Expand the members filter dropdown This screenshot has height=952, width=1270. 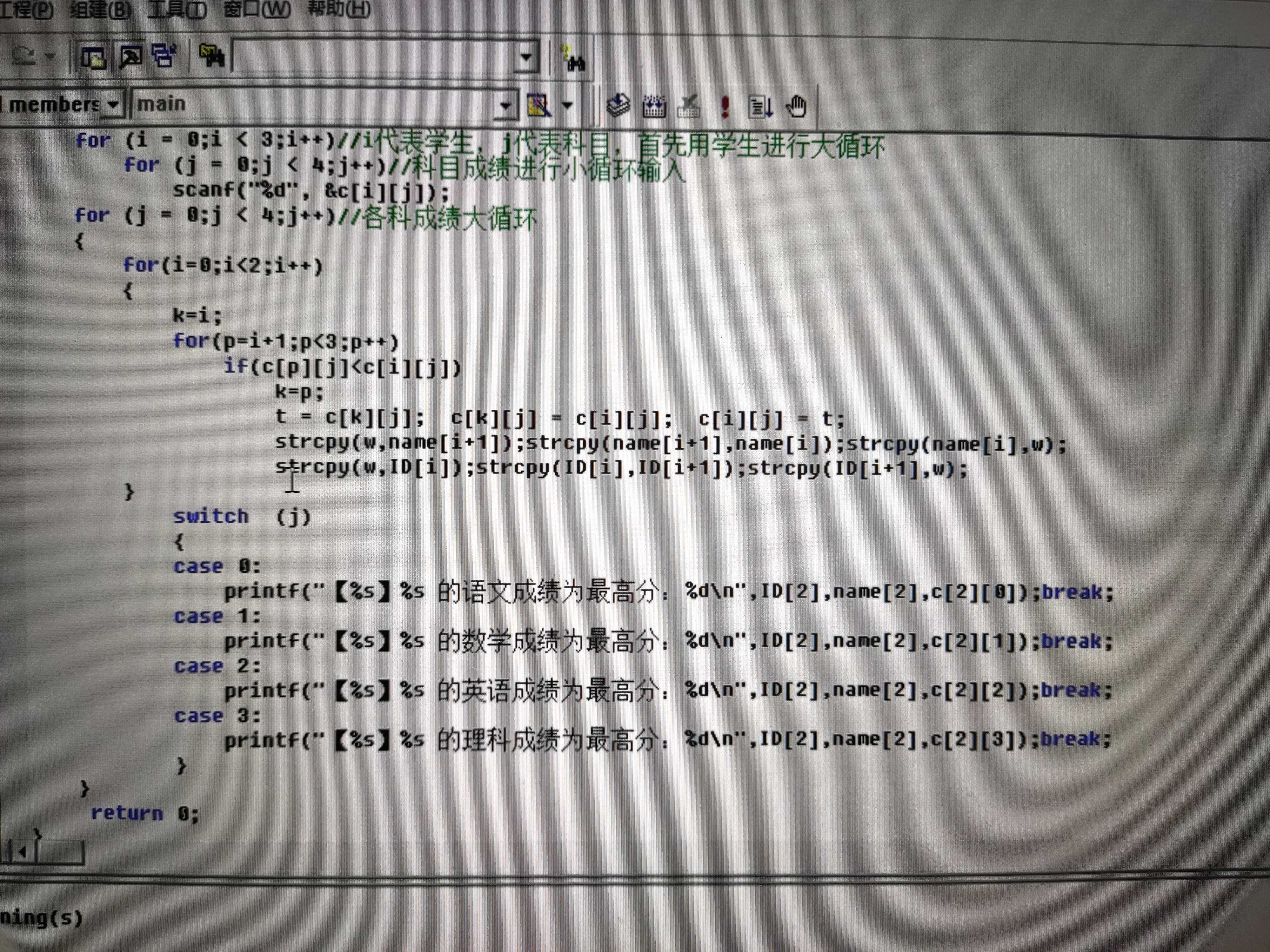[x=112, y=104]
